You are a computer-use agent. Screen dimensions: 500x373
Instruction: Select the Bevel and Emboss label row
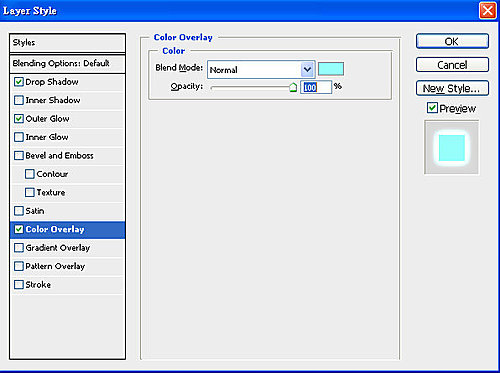pyautogui.click(x=67, y=156)
